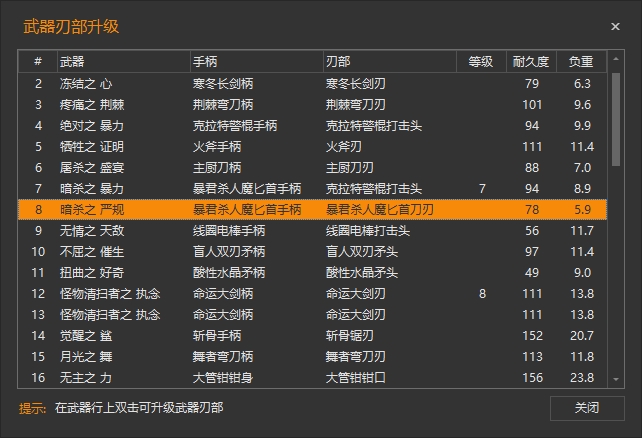Click the # column header
Image resolution: width=642 pixels, height=438 pixels.
click(x=38, y=62)
